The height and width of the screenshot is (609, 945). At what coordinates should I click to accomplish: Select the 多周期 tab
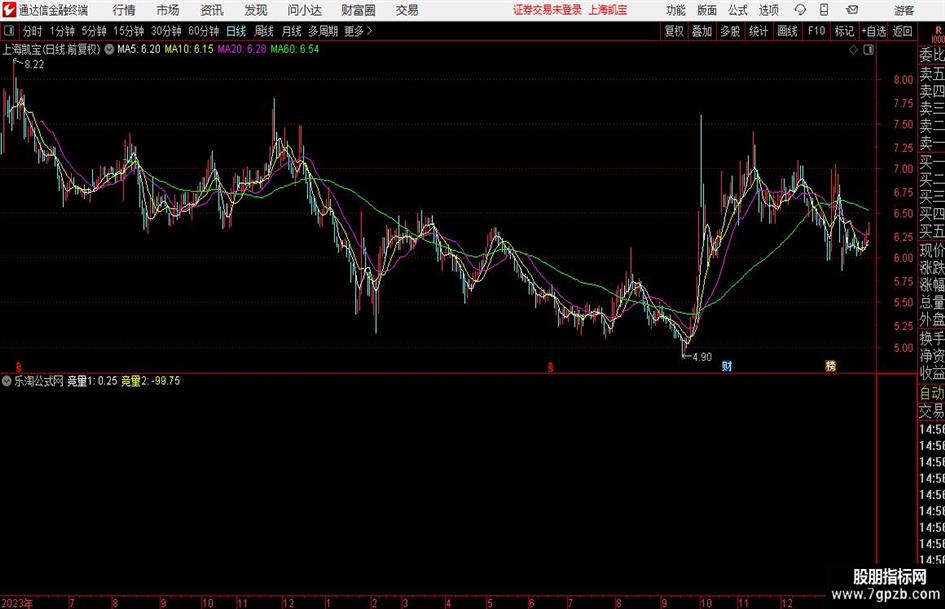point(323,31)
